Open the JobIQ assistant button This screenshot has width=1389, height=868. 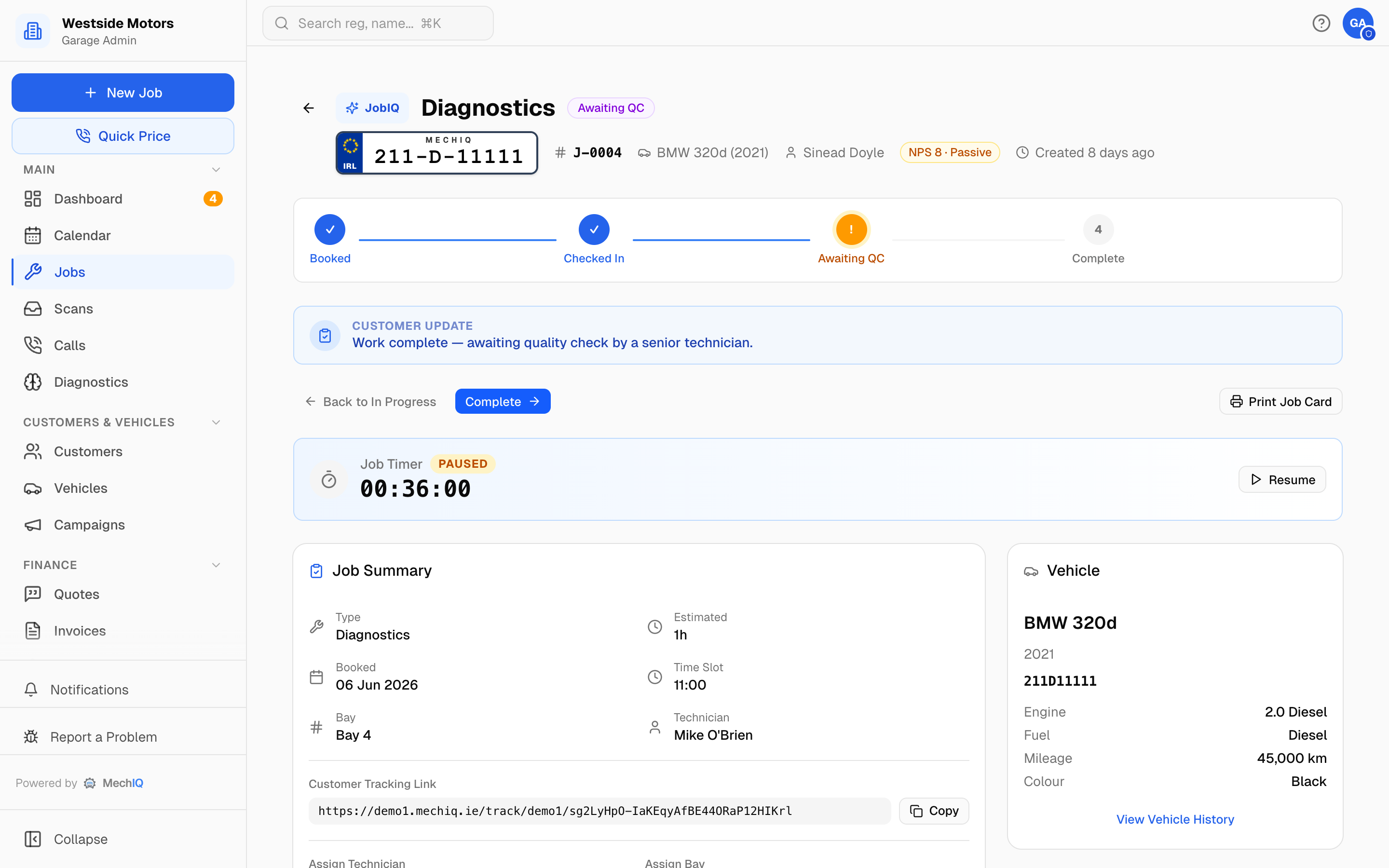click(x=372, y=108)
